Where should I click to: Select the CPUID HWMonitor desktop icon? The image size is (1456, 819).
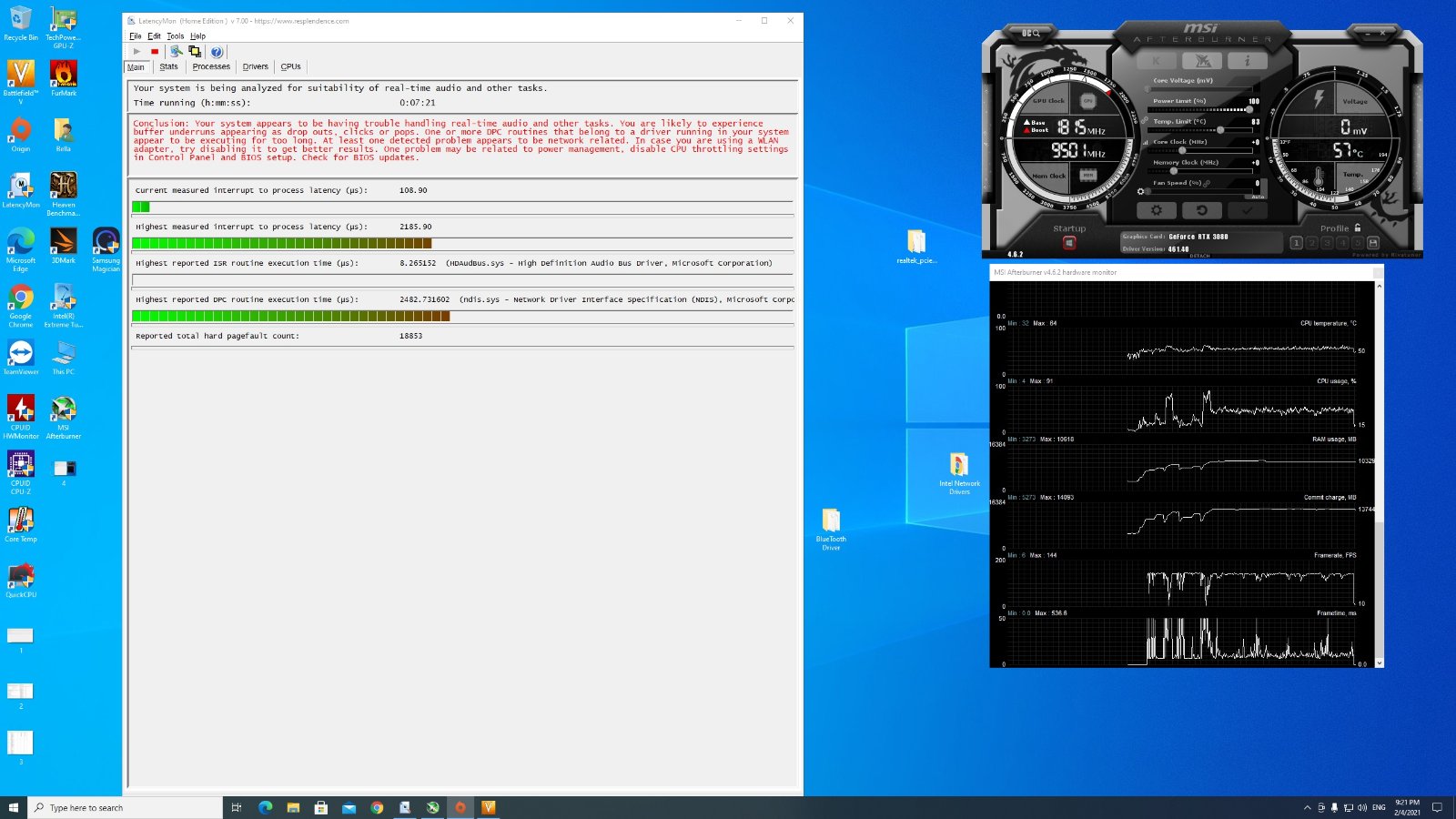coord(21,418)
